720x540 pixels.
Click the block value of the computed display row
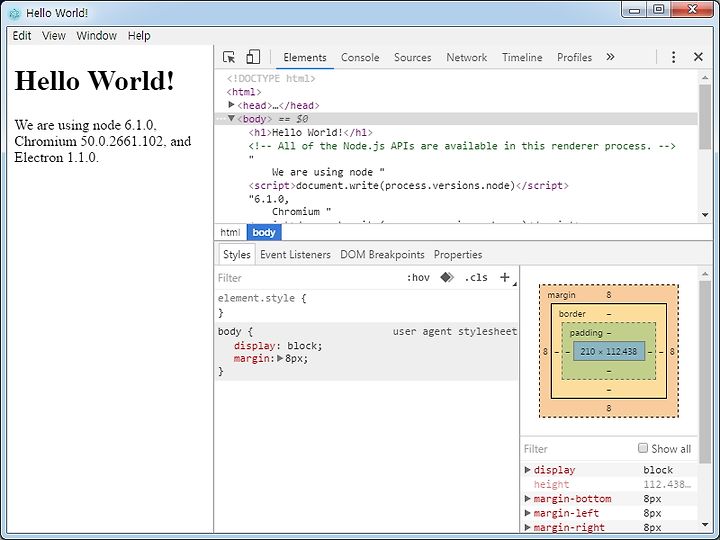(x=658, y=470)
